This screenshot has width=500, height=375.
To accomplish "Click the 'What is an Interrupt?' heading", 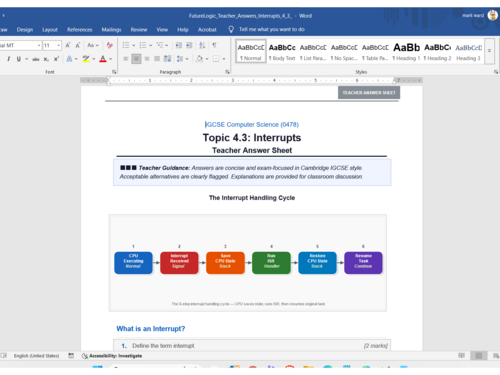I will coord(151,329).
